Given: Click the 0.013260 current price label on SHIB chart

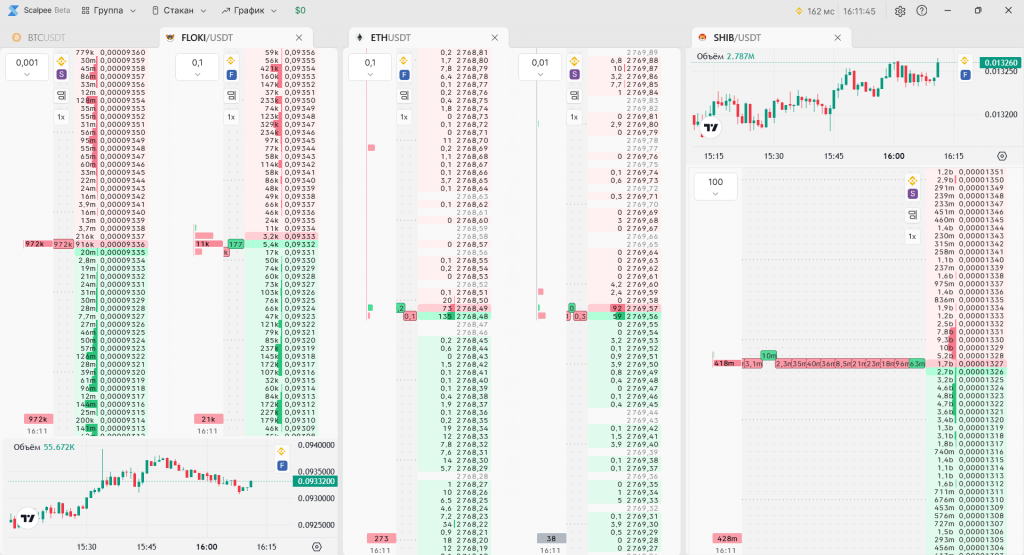Looking at the screenshot, I should [1000, 62].
